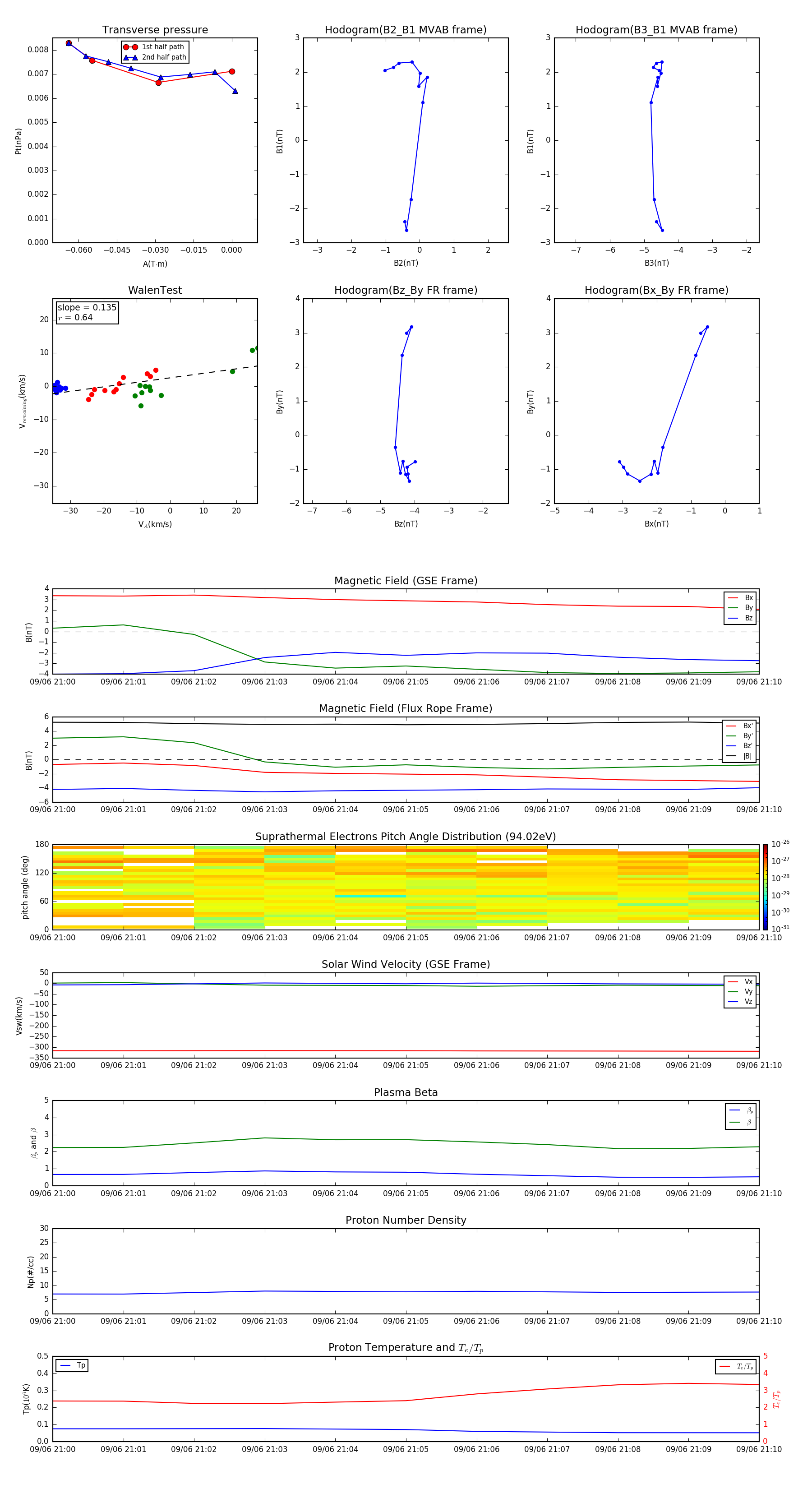This screenshot has height=1489, width=812.
Task: Click the 'Proton Temperature and Te/Tp' title
Action: click(406, 1348)
